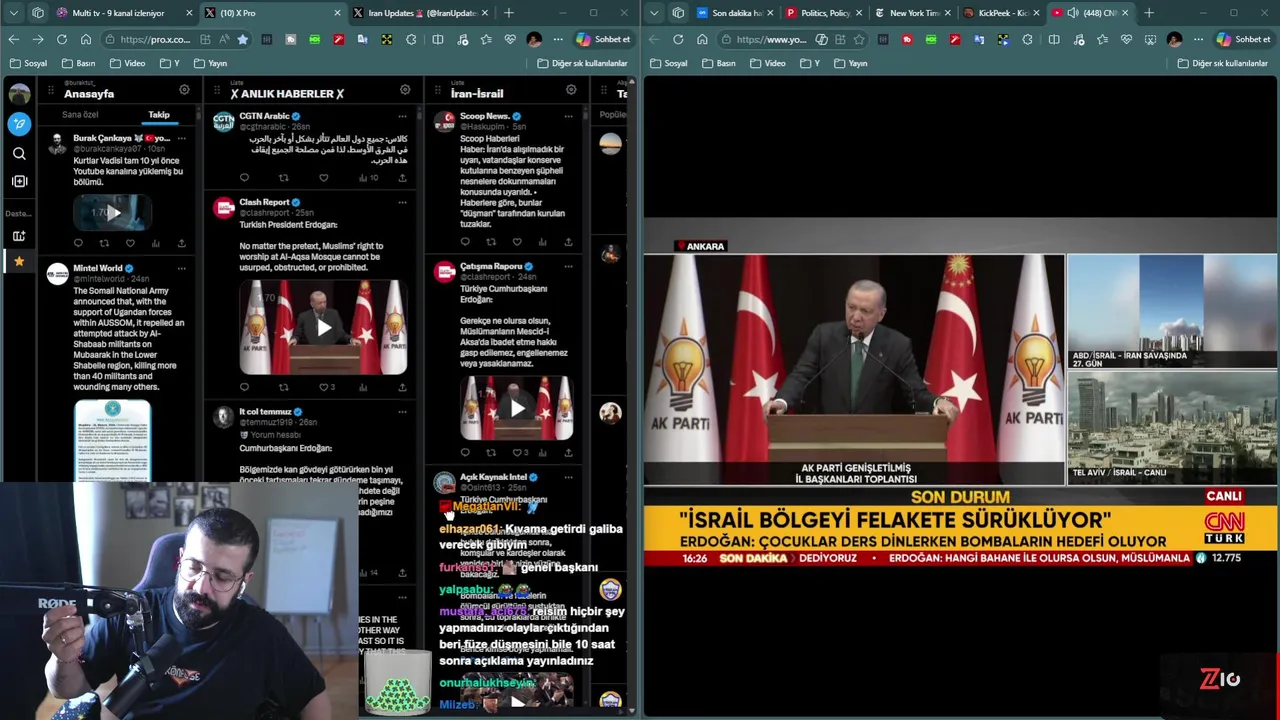Open the right browser's tab search dropdown
1280x720 pixels.
pos(654,13)
